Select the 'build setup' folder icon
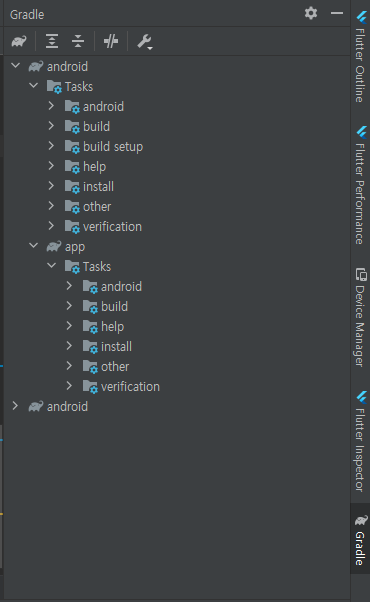370x602 pixels. pyautogui.click(x=72, y=147)
